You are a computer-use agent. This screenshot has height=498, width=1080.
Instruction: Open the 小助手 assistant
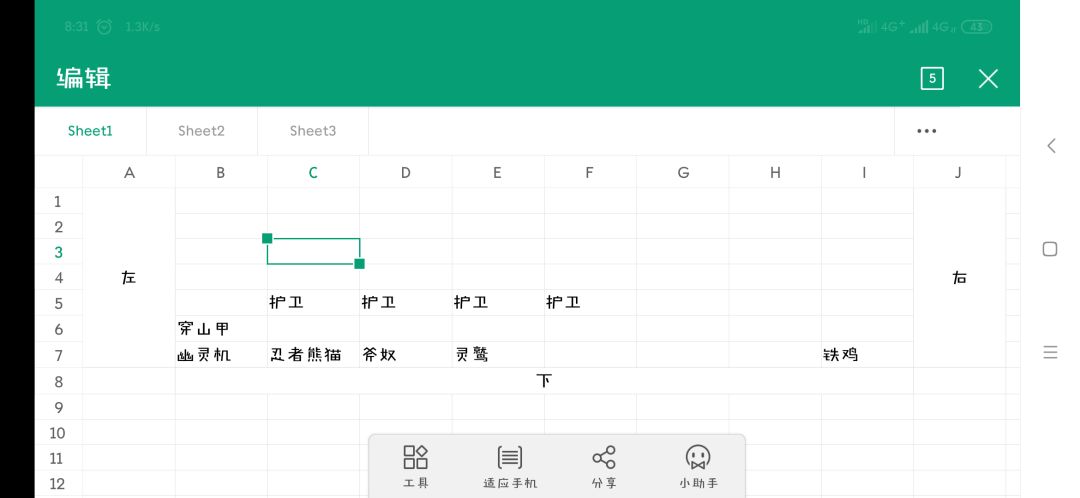point(698,466)
